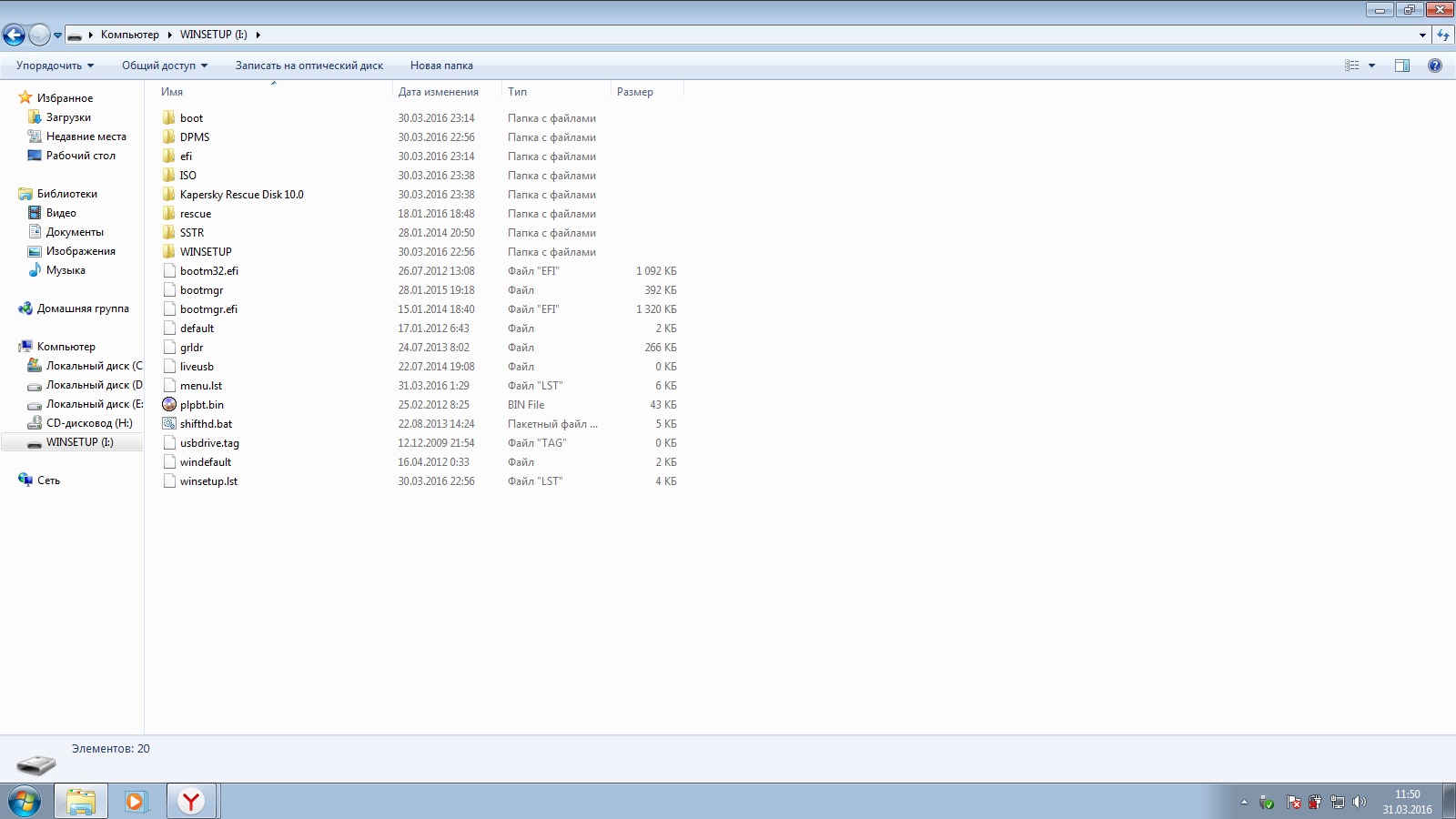Select the boot folder icon
The width and height of the screenshot is (1456, 819).
tap(169, 118)
